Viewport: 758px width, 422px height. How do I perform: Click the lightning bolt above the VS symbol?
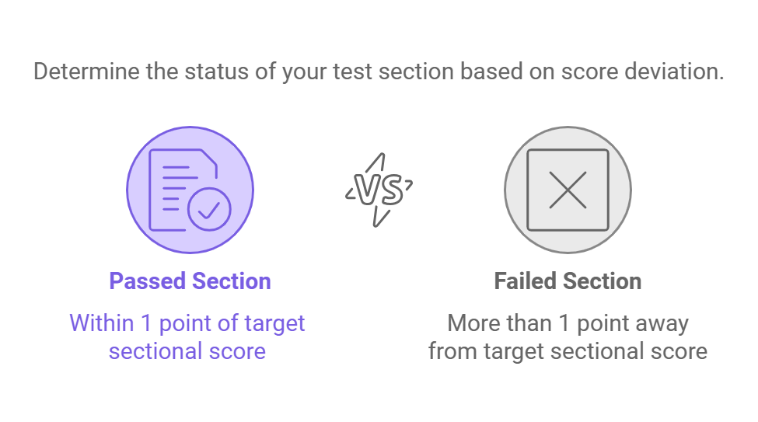pos(379,163)
